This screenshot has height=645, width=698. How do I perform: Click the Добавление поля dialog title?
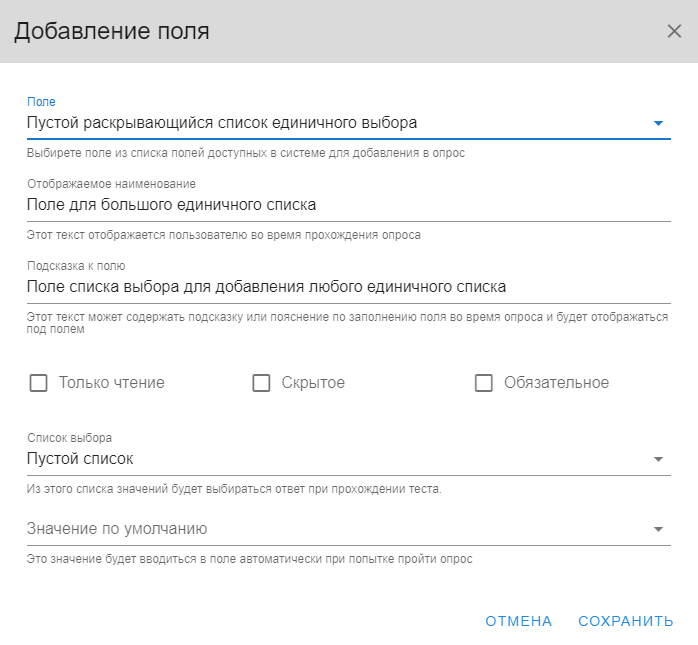(x=112, y=31)
